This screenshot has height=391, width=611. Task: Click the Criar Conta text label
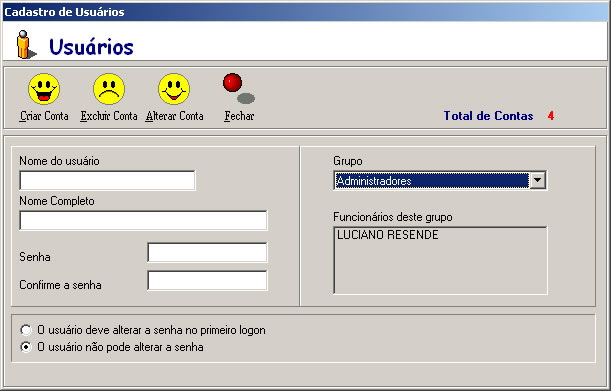coord(44,116)
